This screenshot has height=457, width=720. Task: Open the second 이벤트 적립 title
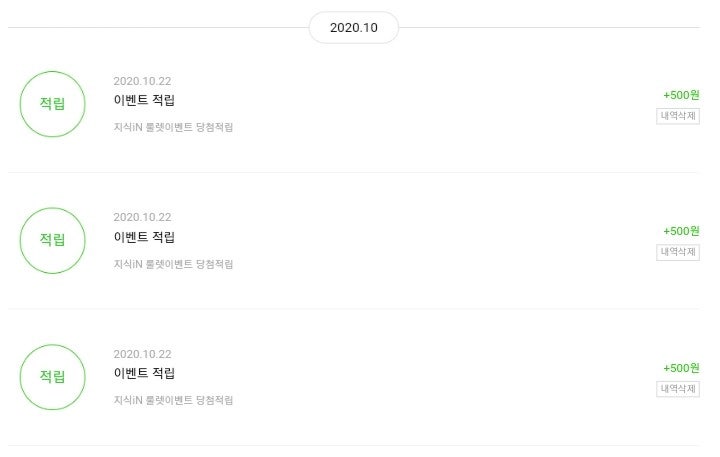pyautogui.click(x=145, y=237)
